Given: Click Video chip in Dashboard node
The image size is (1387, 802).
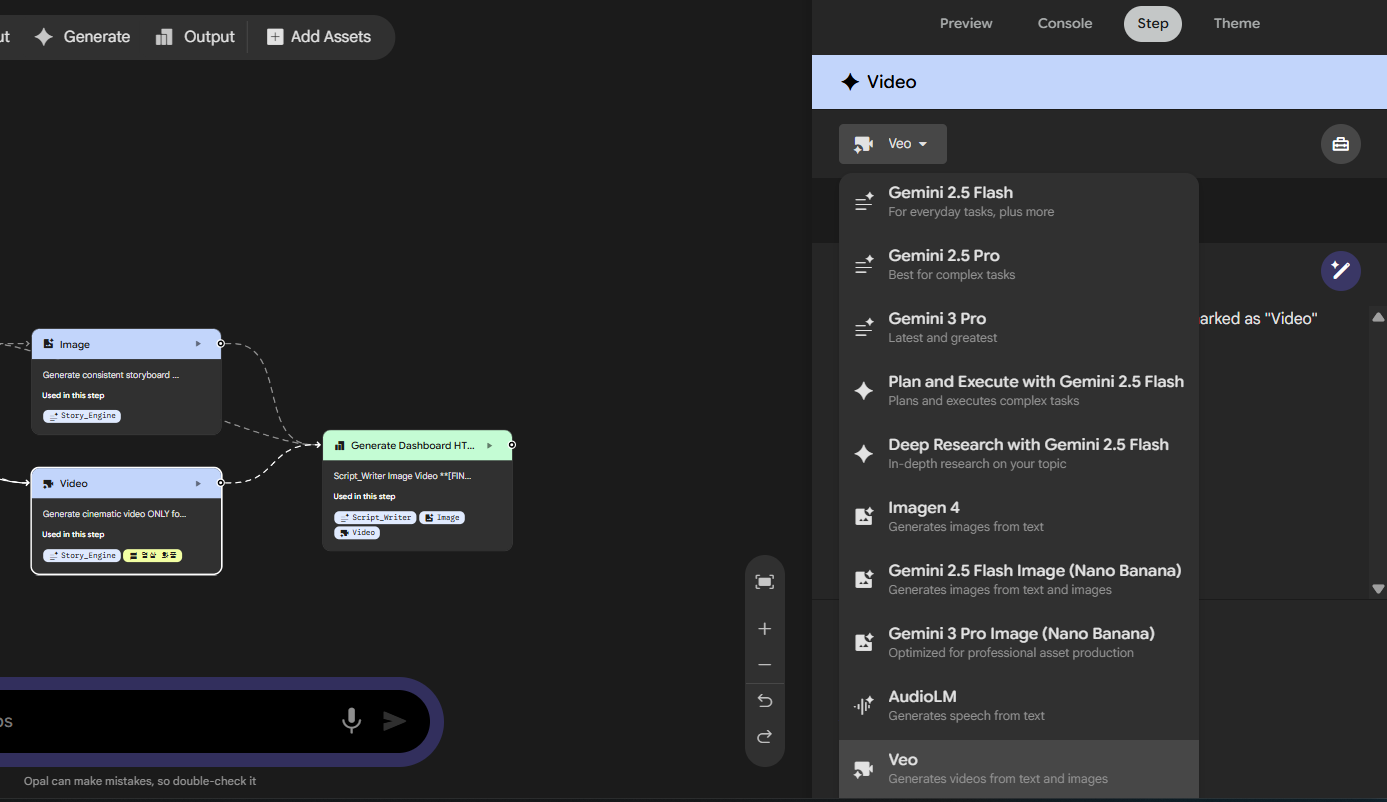Looking at the screenshot, I should point(357,533).
